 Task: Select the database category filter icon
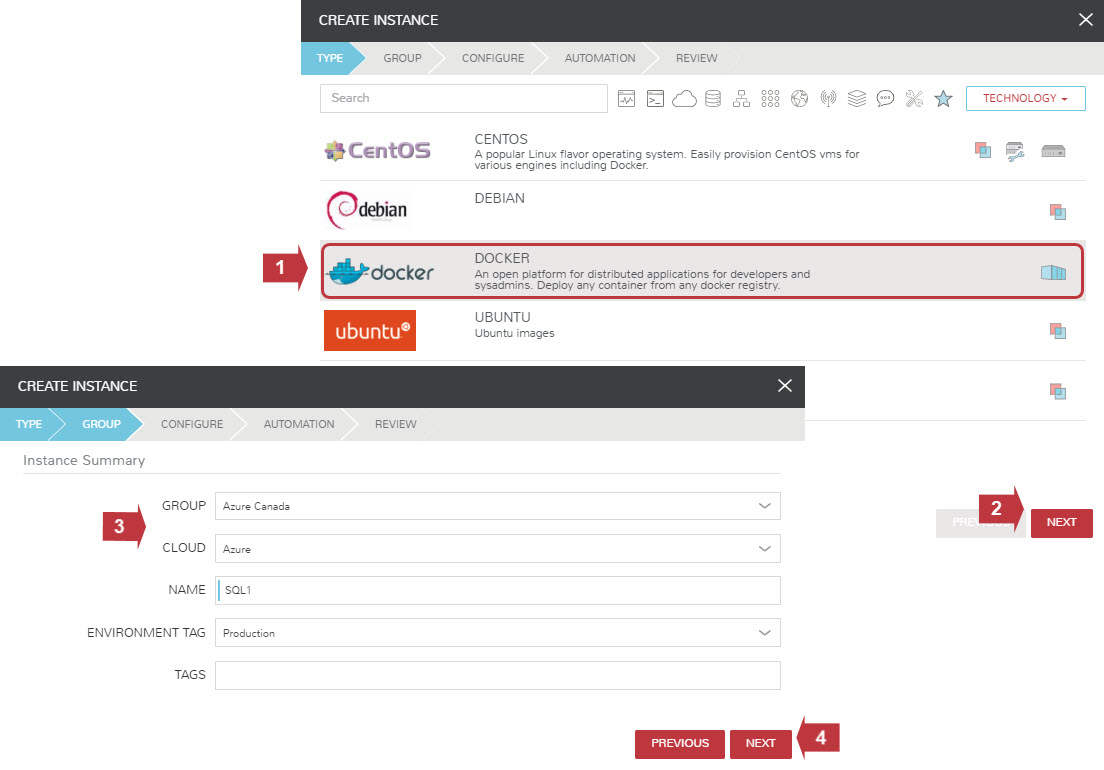coord(712,98)
